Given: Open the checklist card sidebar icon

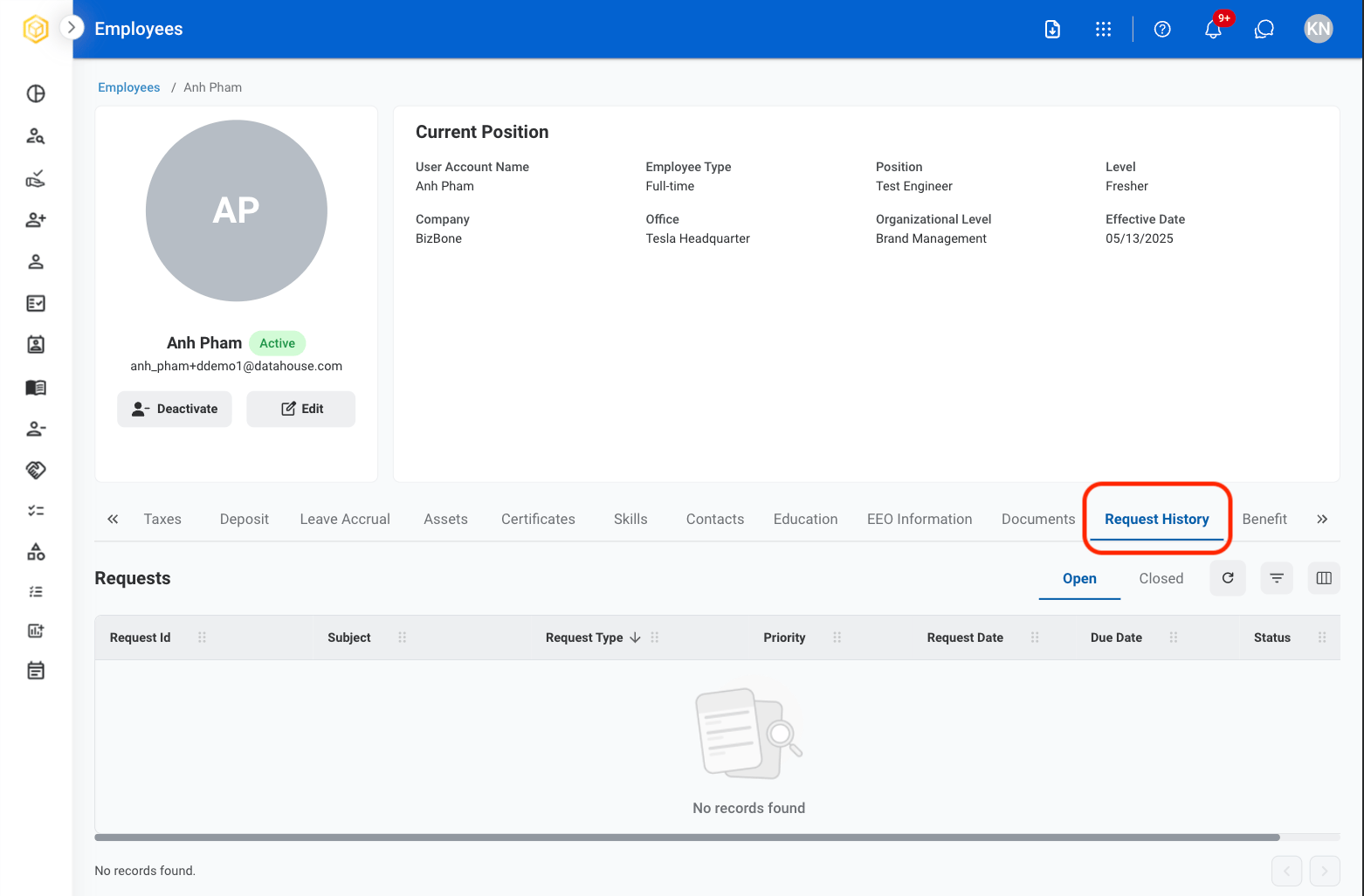Looking at the screenshot, I should [x=36, y=303].
